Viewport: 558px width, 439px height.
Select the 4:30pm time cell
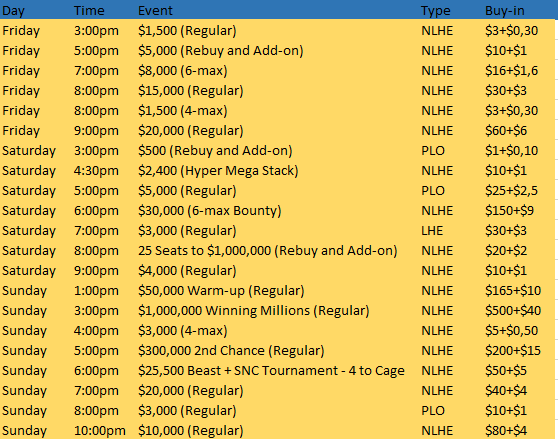(x=96, y=170)
